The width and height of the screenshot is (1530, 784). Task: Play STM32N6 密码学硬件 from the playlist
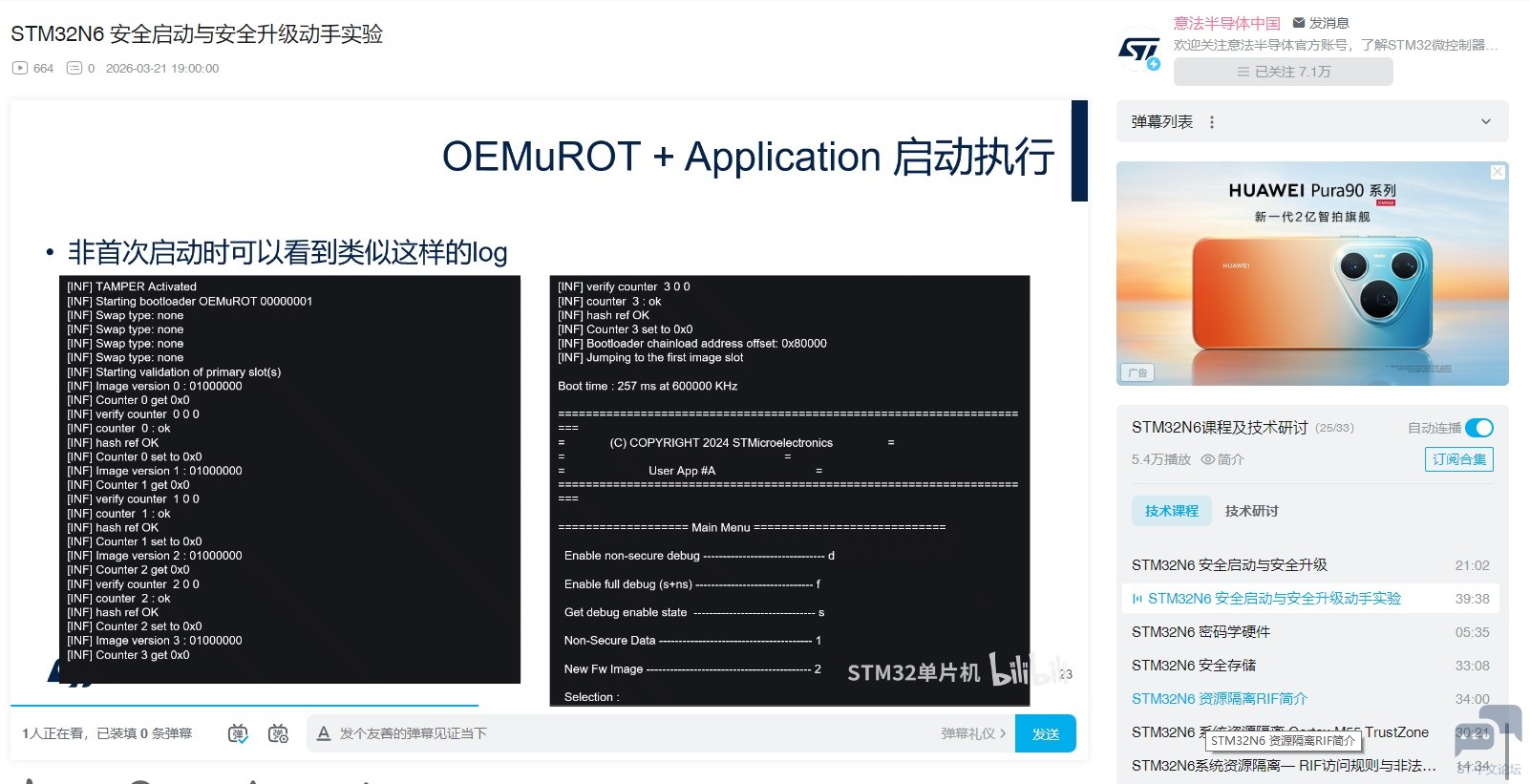(1201, 632)
